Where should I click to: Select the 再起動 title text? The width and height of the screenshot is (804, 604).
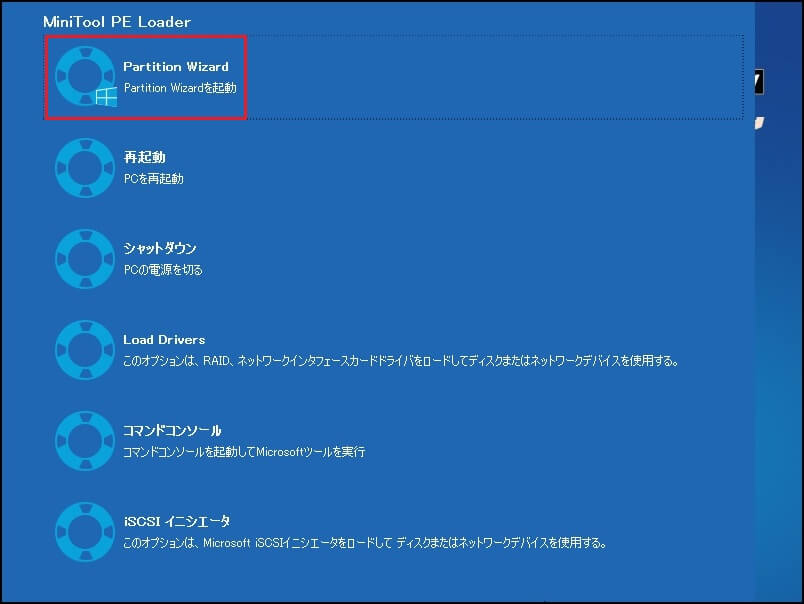145,157
